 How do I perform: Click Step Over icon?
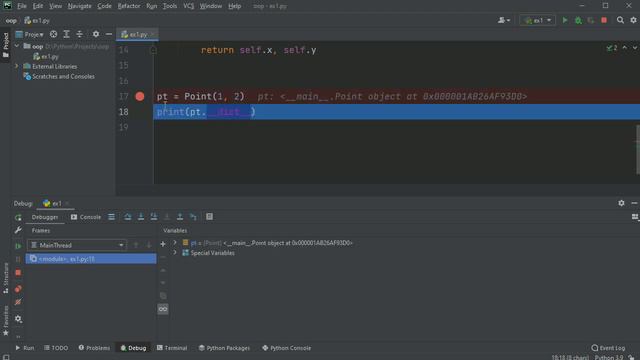pos(128,217)
